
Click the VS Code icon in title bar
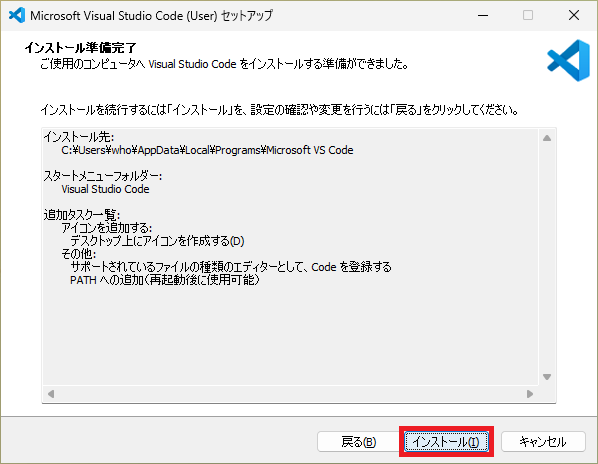tap(17, 15)
